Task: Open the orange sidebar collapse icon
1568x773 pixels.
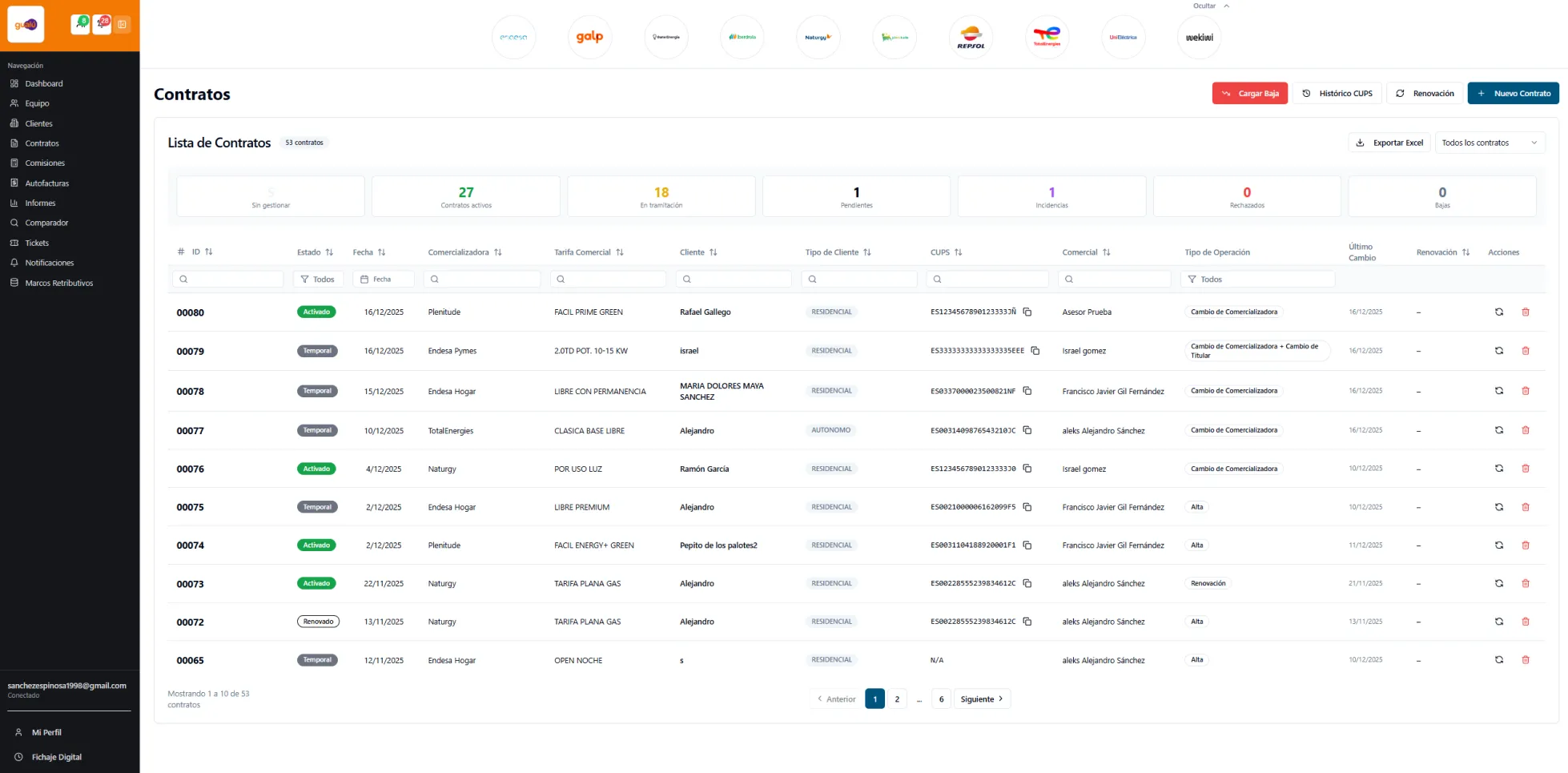Action: point(122,25)
